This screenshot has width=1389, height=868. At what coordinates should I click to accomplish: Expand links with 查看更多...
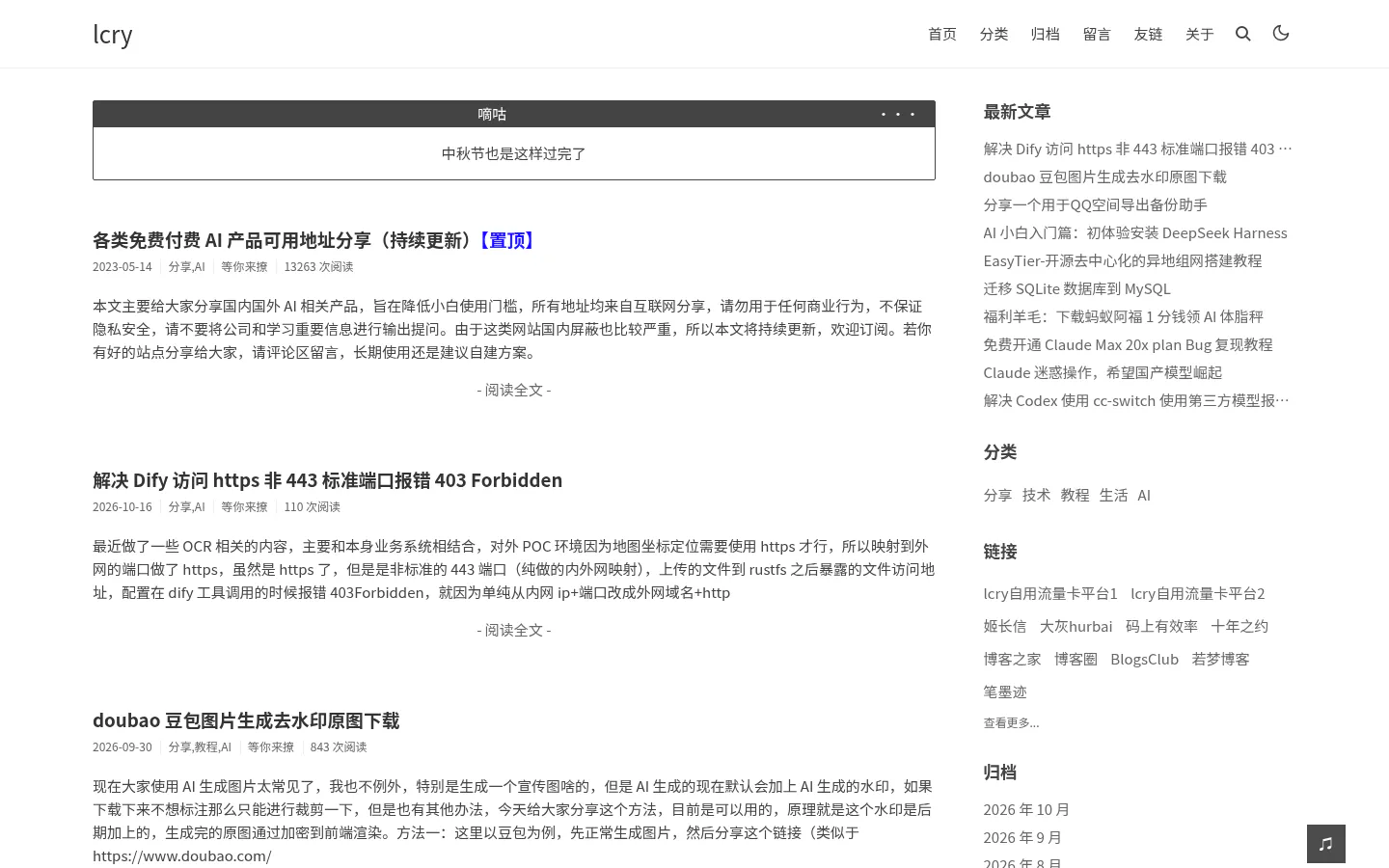(x=1011, y=723)
